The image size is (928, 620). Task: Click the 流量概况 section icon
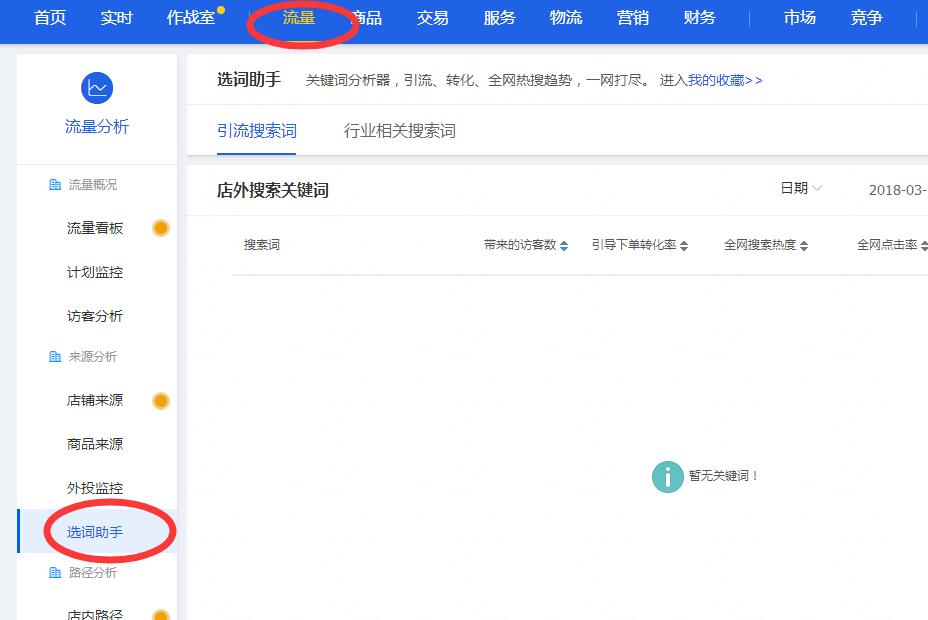(55, 185)
